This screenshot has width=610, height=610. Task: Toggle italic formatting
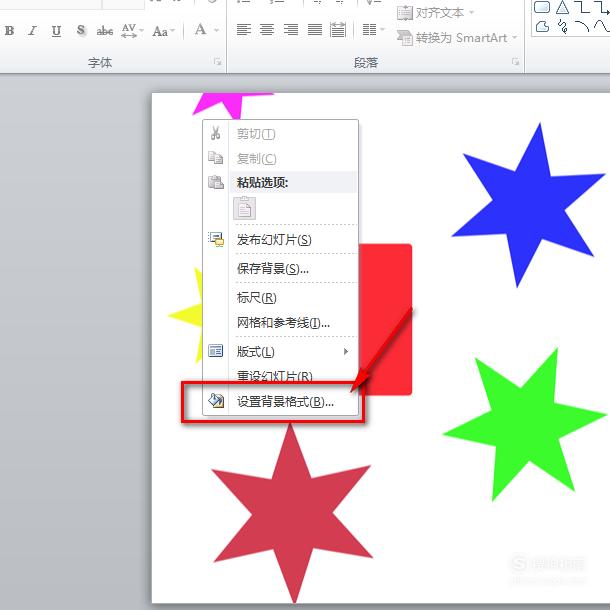(x=32, y=30)
